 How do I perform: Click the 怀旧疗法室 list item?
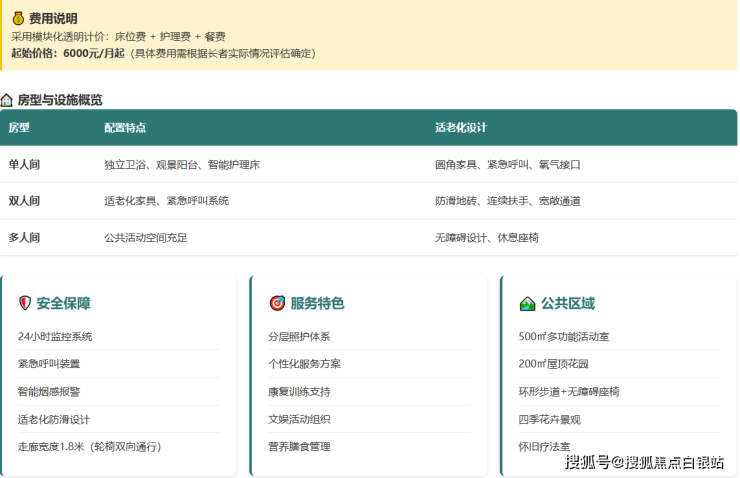[x=544, y=447]
